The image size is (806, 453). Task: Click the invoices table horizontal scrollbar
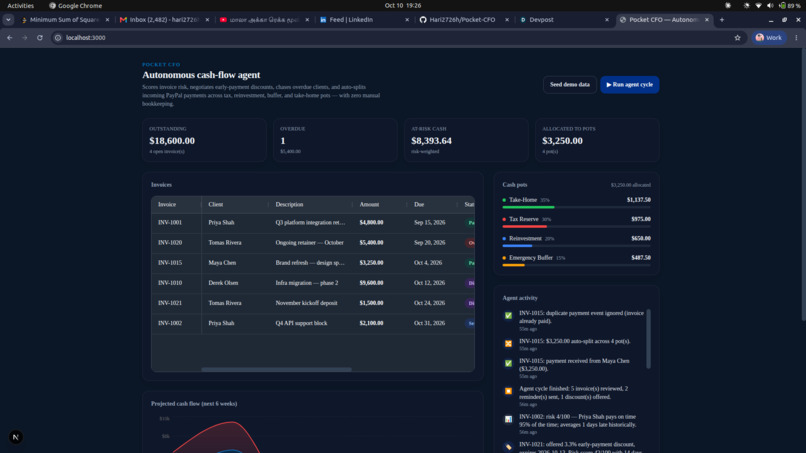277,369
